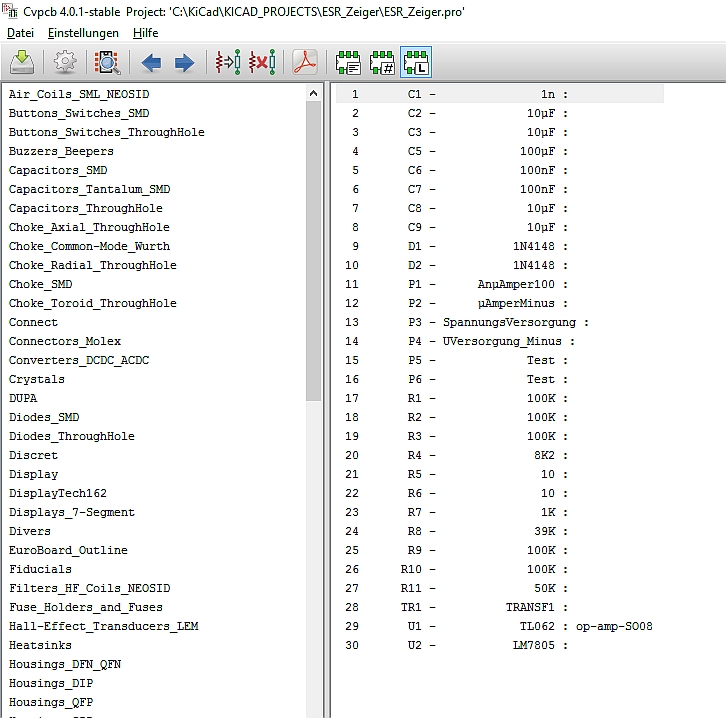The image size is (726, 718).
Task: Open the Einstellungen menu
Action: 83,33
